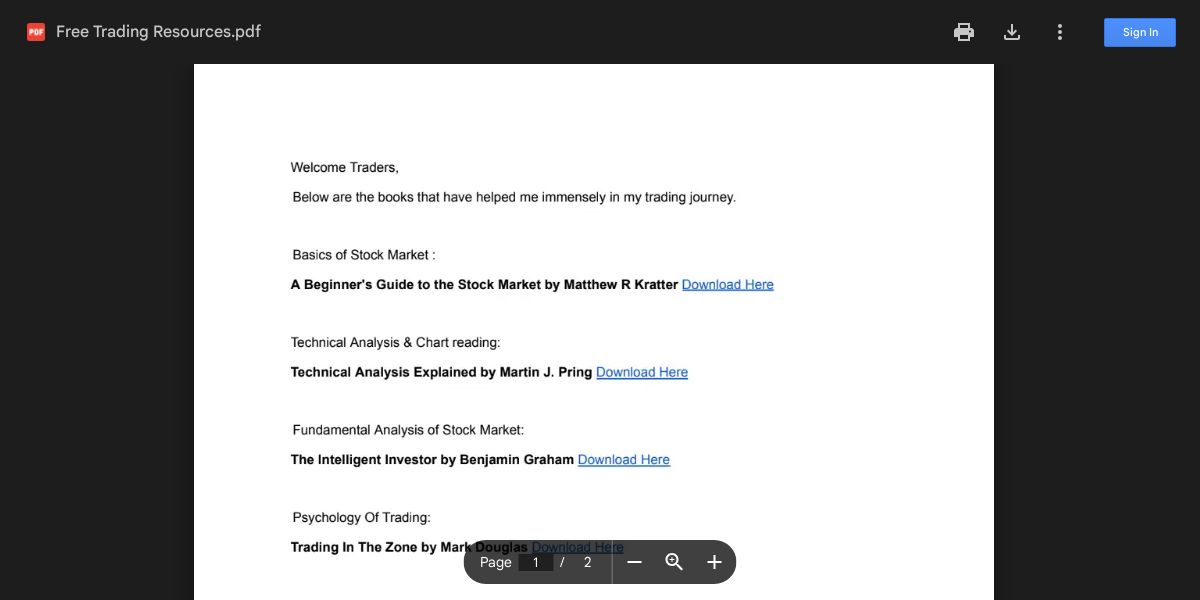Click the 'Basics of Stock Market :' heading
1200x600 pixels.
click(364, 255)
